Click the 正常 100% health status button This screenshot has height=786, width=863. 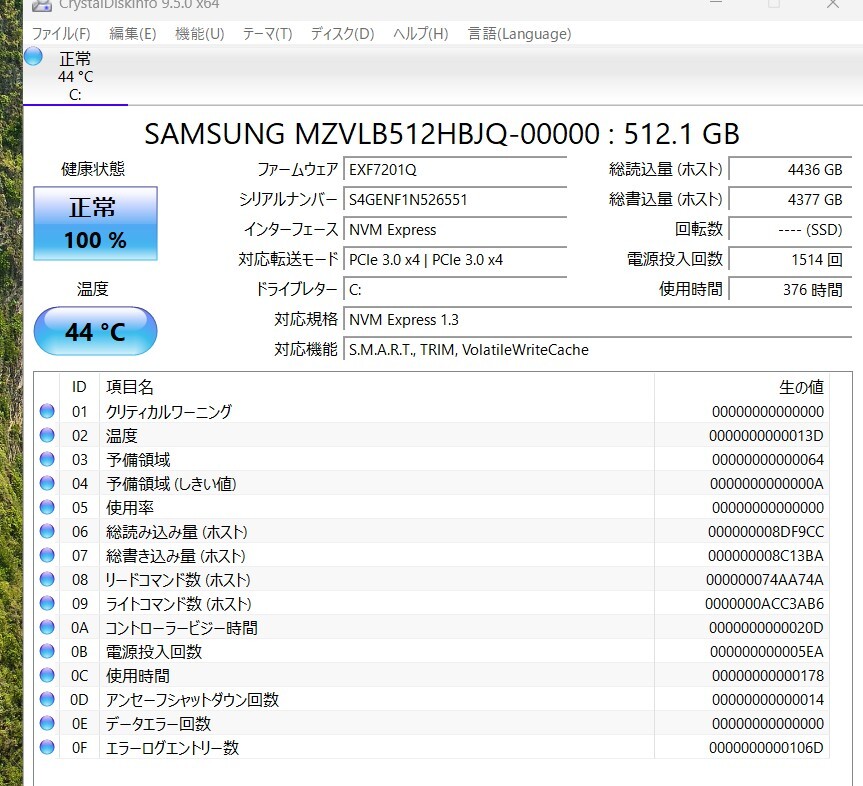click(95, 223)
